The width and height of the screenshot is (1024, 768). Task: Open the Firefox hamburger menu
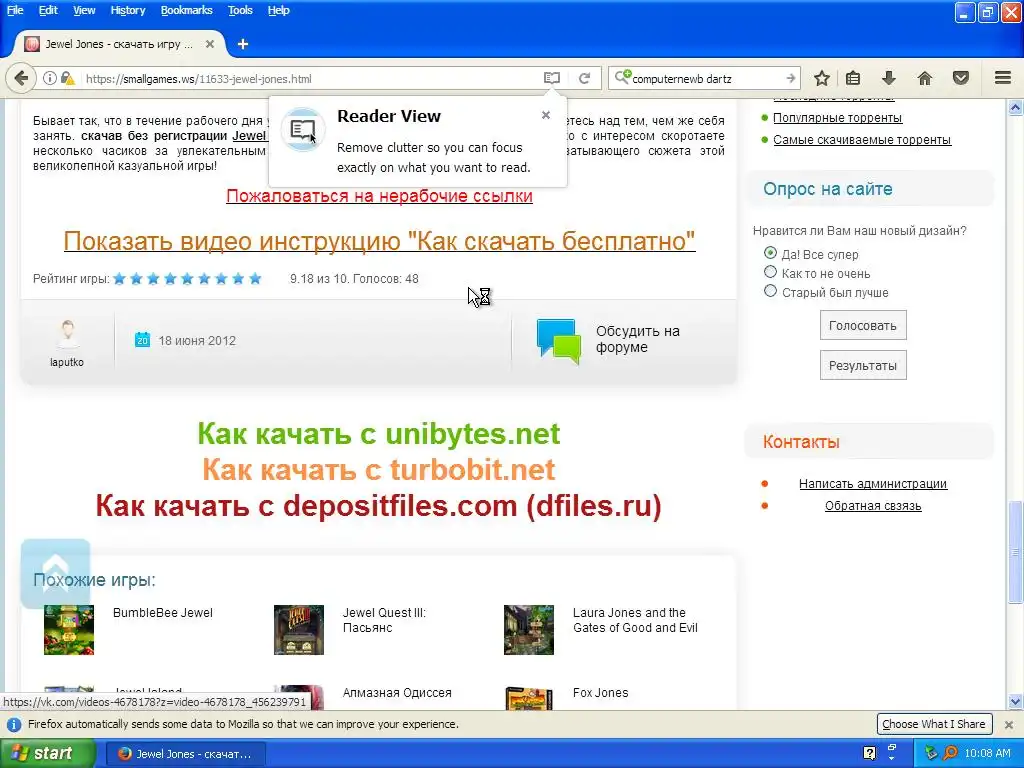pos(1003,78)
